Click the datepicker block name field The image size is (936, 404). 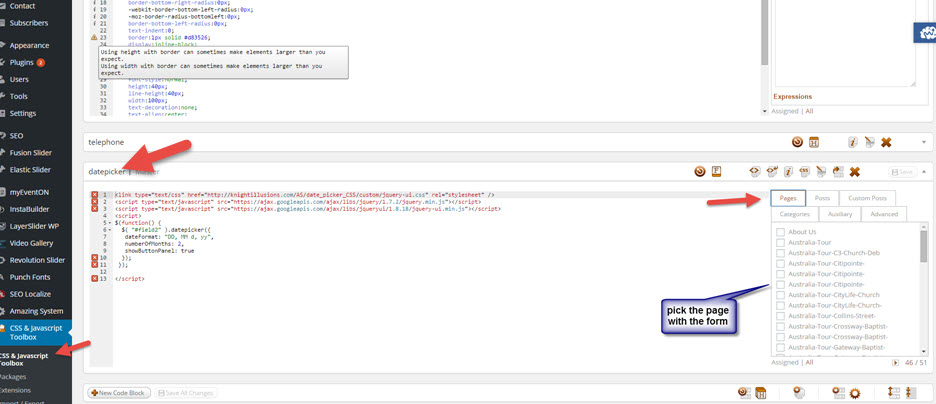coord(103,172)
